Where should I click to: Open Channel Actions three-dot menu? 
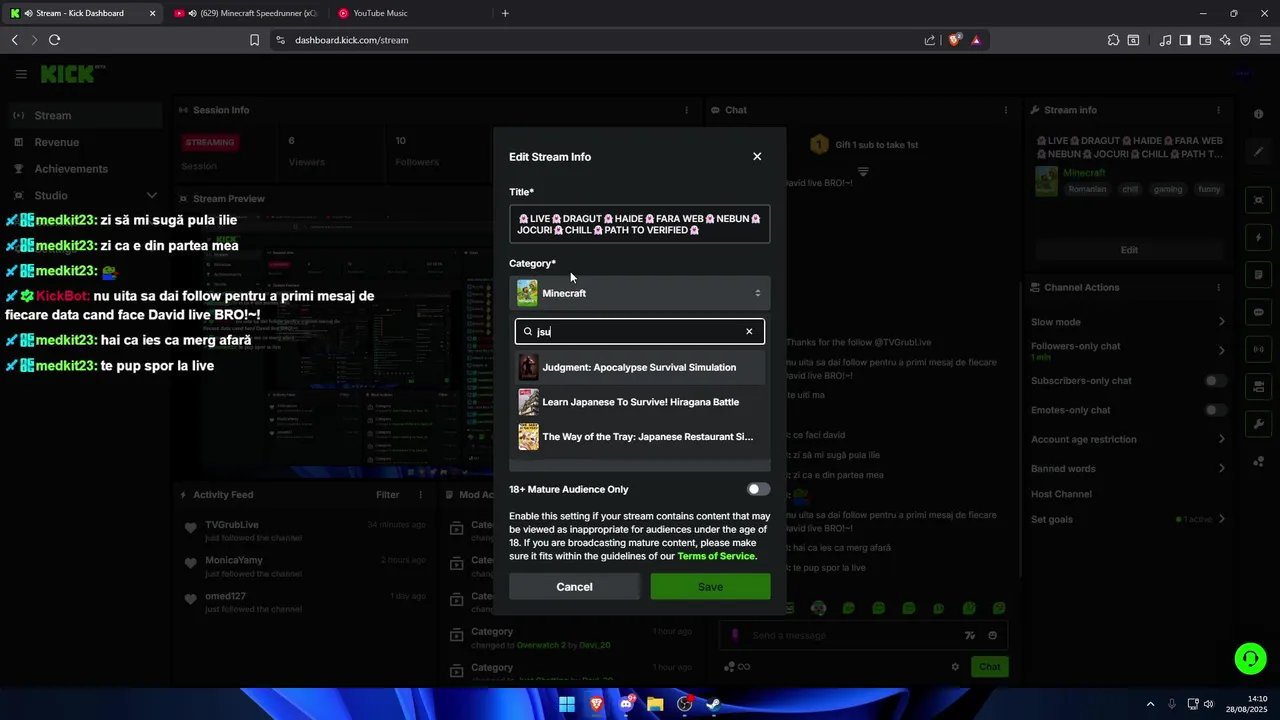point(1218,287)
